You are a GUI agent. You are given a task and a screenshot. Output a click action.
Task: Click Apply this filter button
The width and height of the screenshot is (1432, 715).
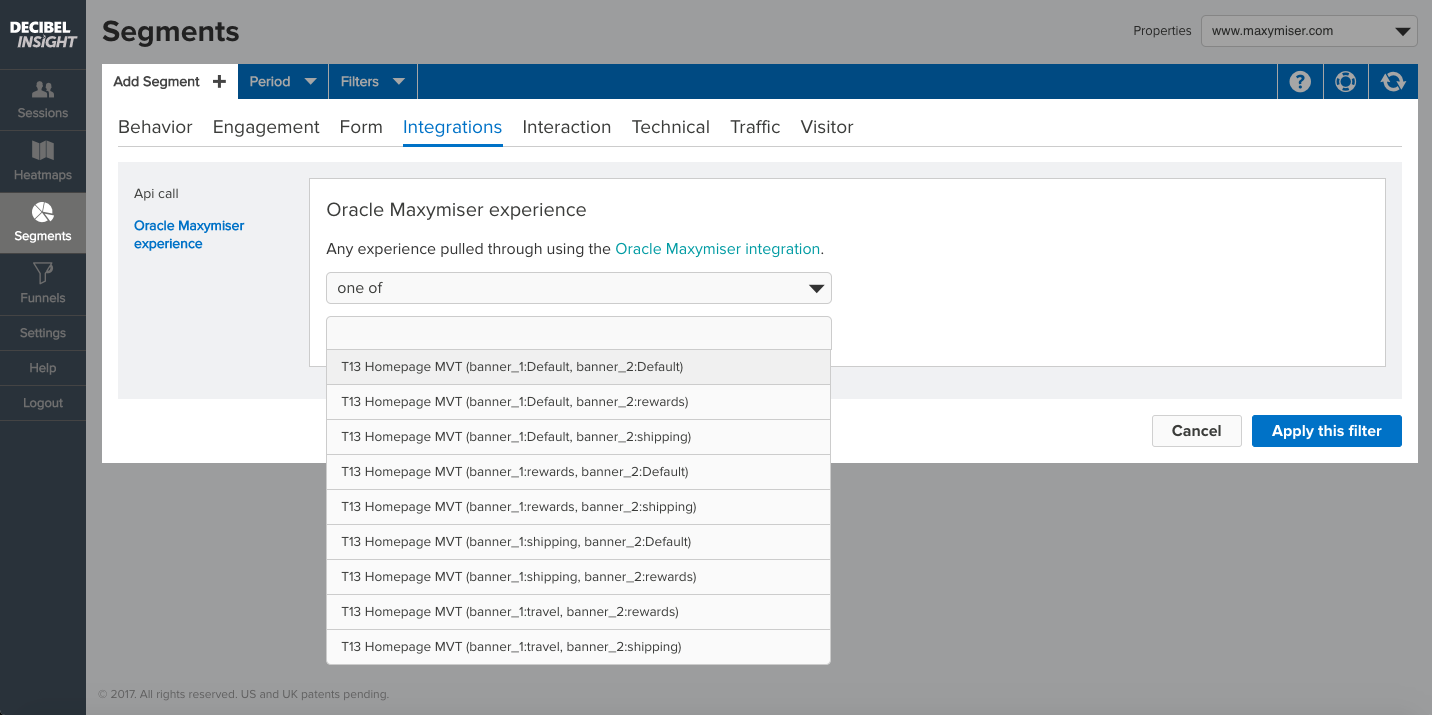pyautogui.click(x=1327, y=431)
